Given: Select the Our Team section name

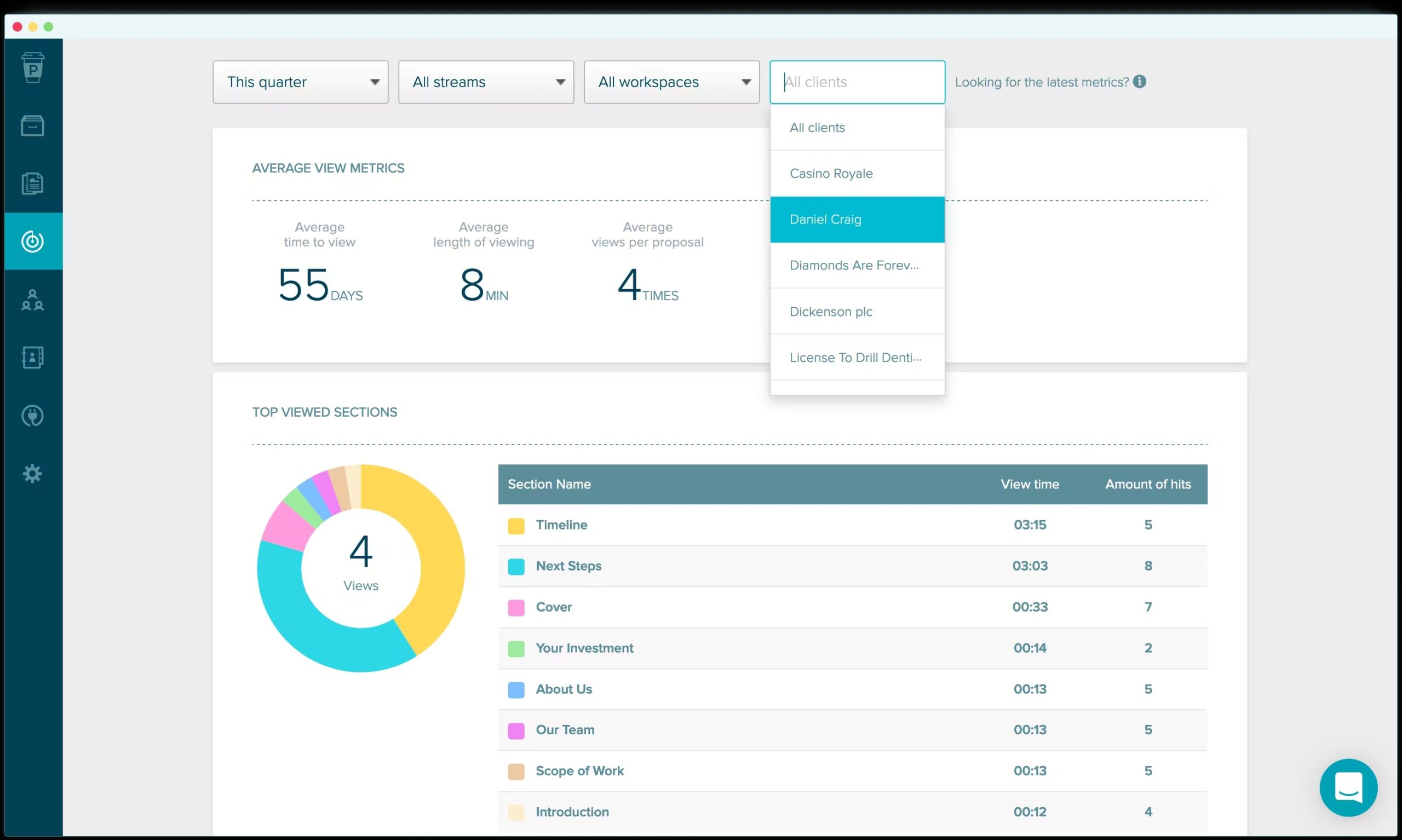Looking at the screenshot, I should coord(565,729).
